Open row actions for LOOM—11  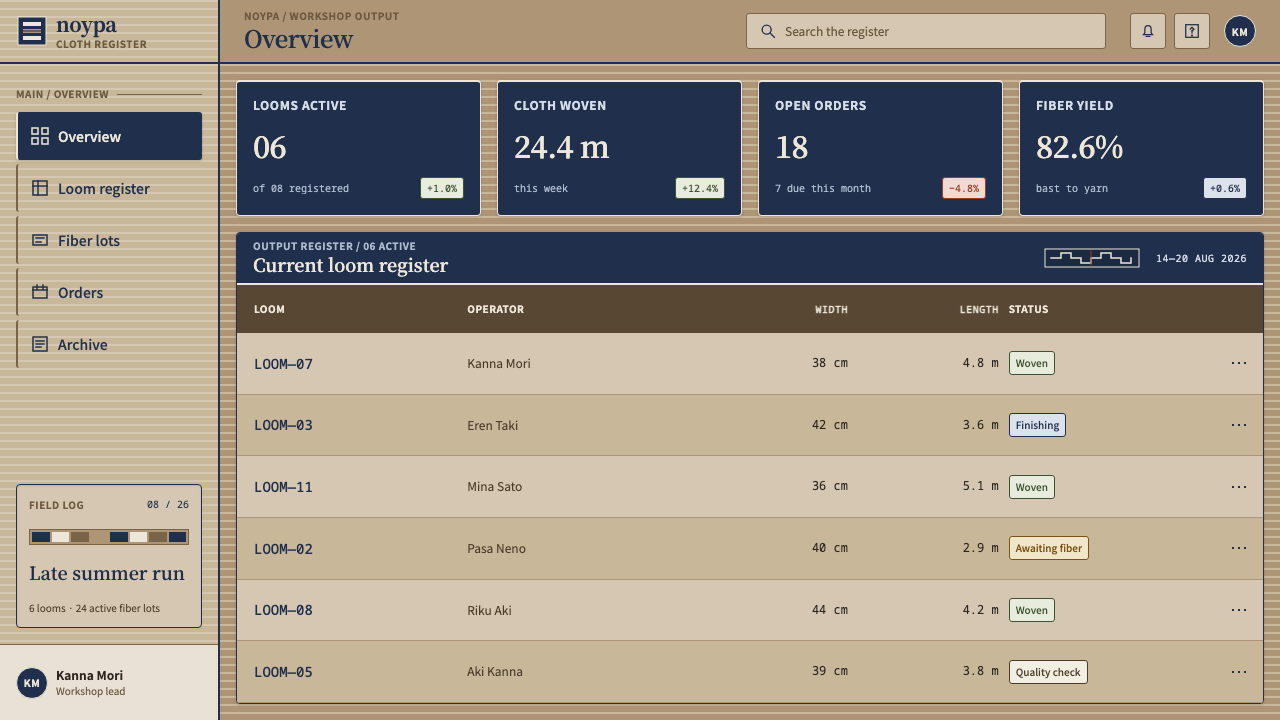1239,487
